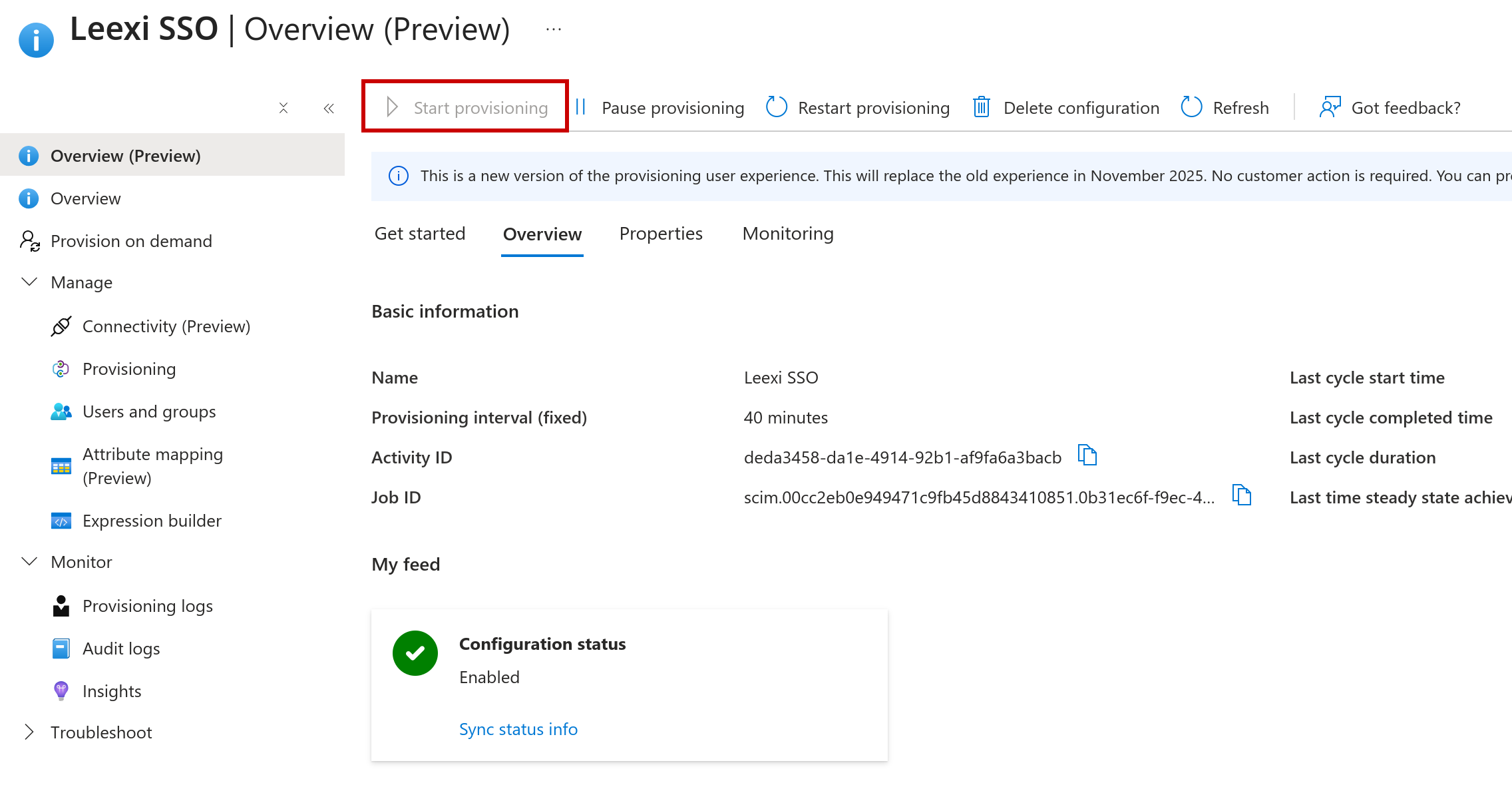
Task: Switch to the Get started tab
Action: tap(420, 234)
